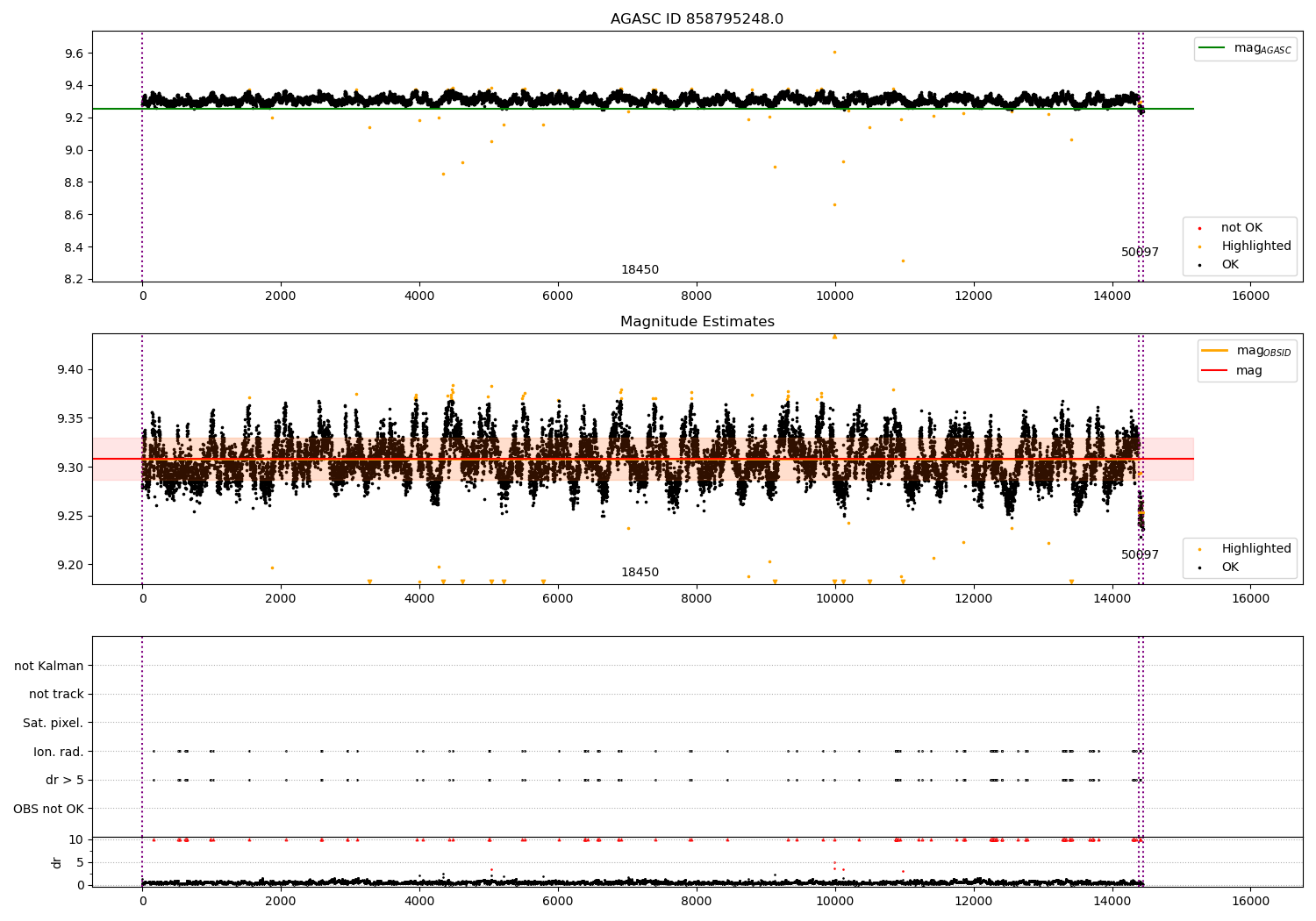Screen dimensions: 1316x921
Task: Click the red 'not OK' legend marker in top plot
Action: (1199, 228)
